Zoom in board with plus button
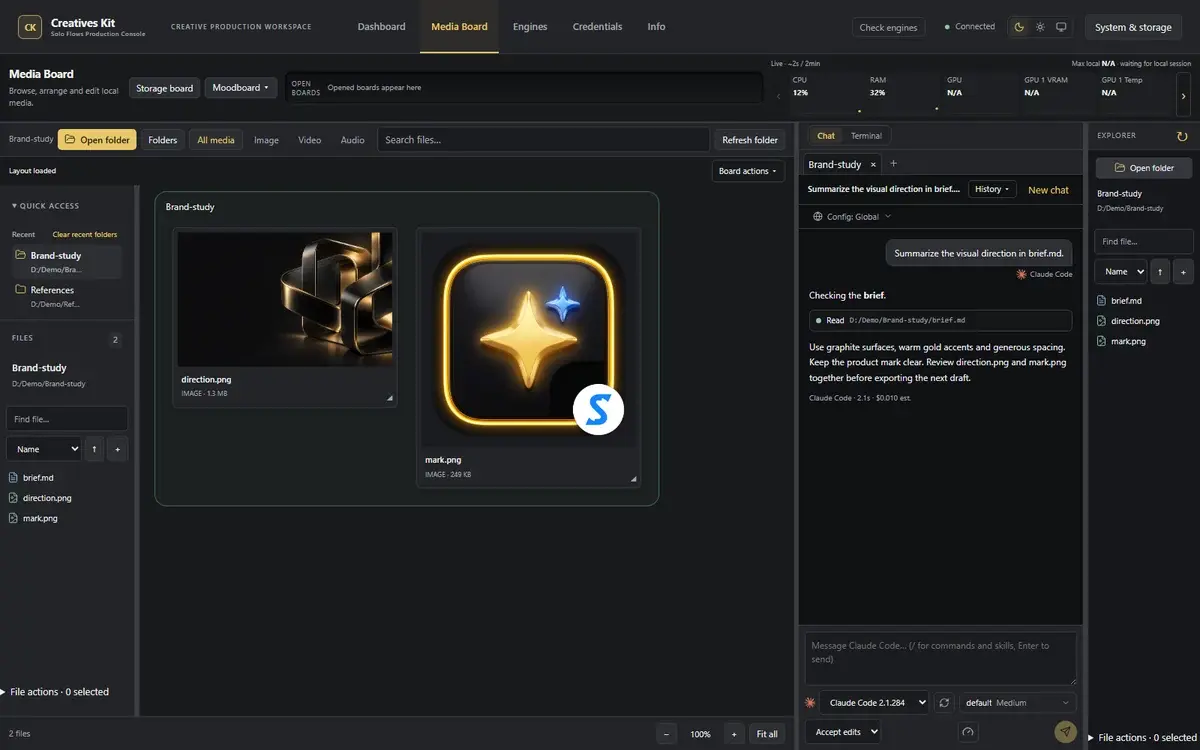The height and width of the screenshot is (750, 1200). tap(734, 734)
